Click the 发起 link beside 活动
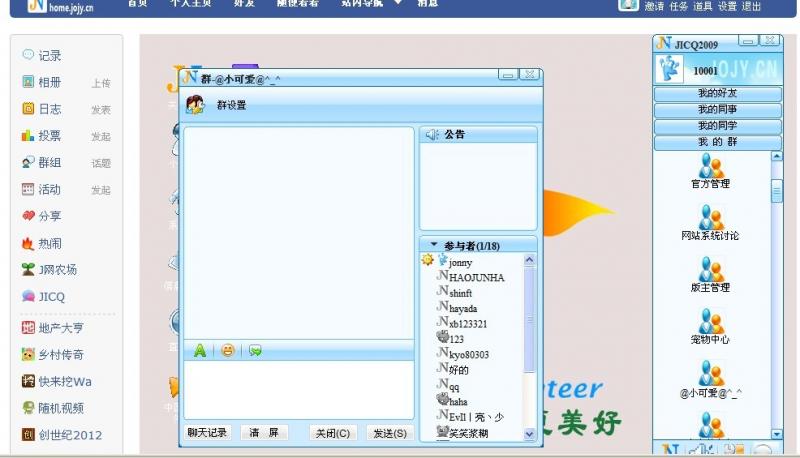The width and height of the screenshot is (800, 458). 101,190
